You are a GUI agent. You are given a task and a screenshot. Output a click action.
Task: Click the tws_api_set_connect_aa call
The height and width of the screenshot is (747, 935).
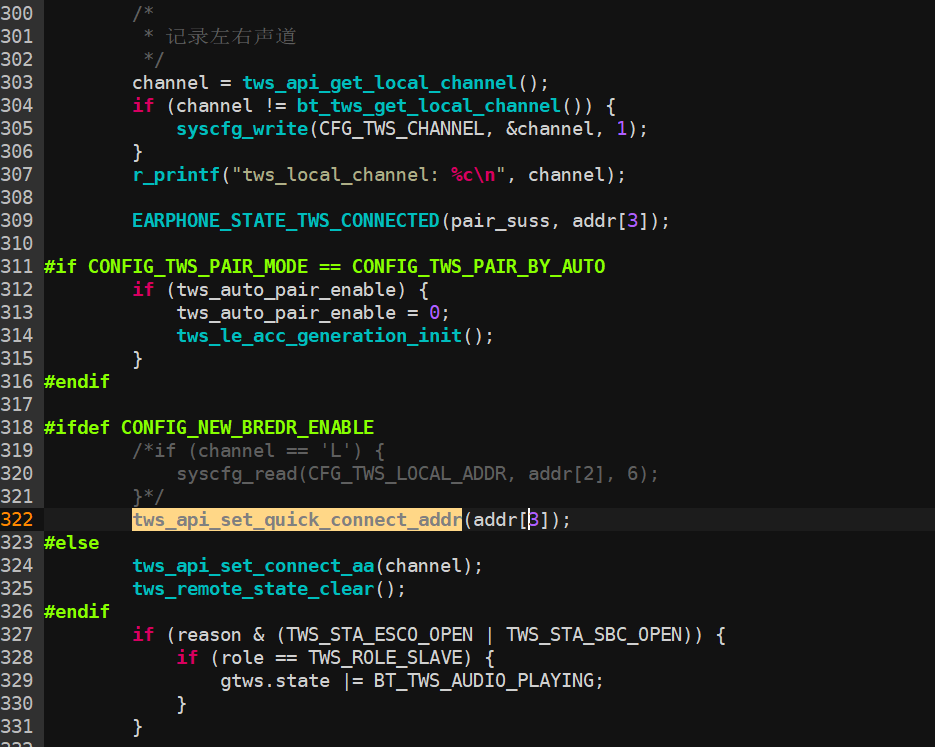[253, 566]
